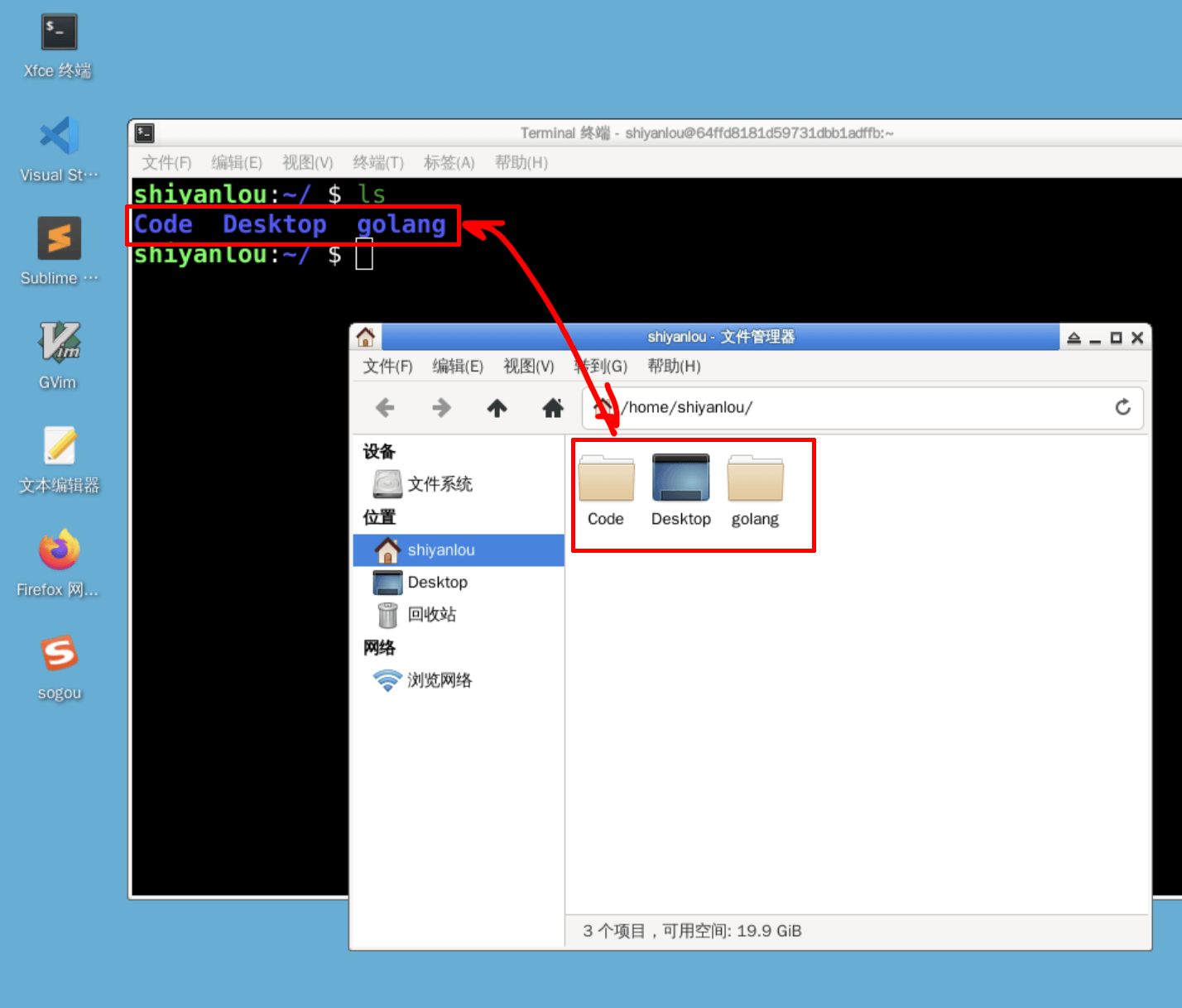Close the file manager window

click(1137, 338)
